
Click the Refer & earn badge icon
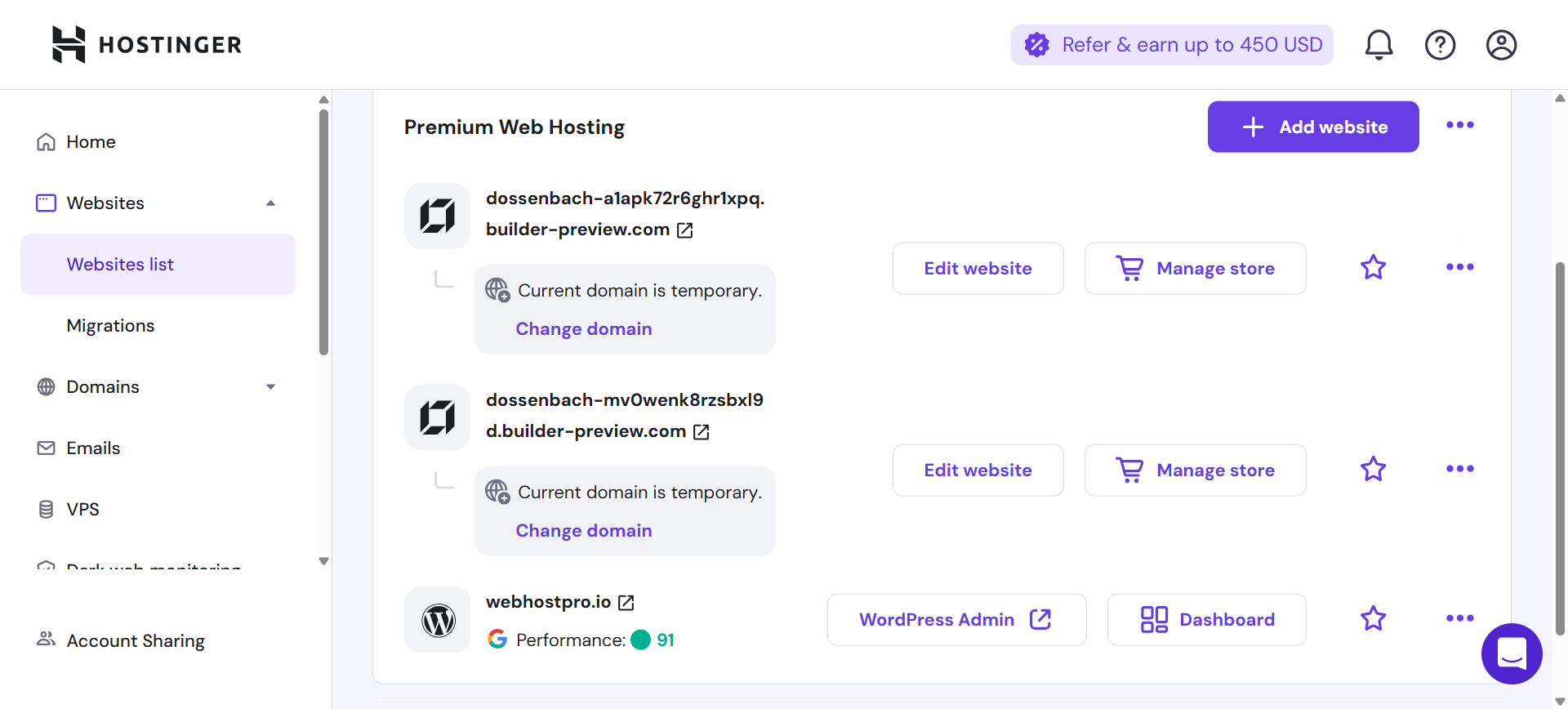pyautogui.click(x=1037, y=44)
